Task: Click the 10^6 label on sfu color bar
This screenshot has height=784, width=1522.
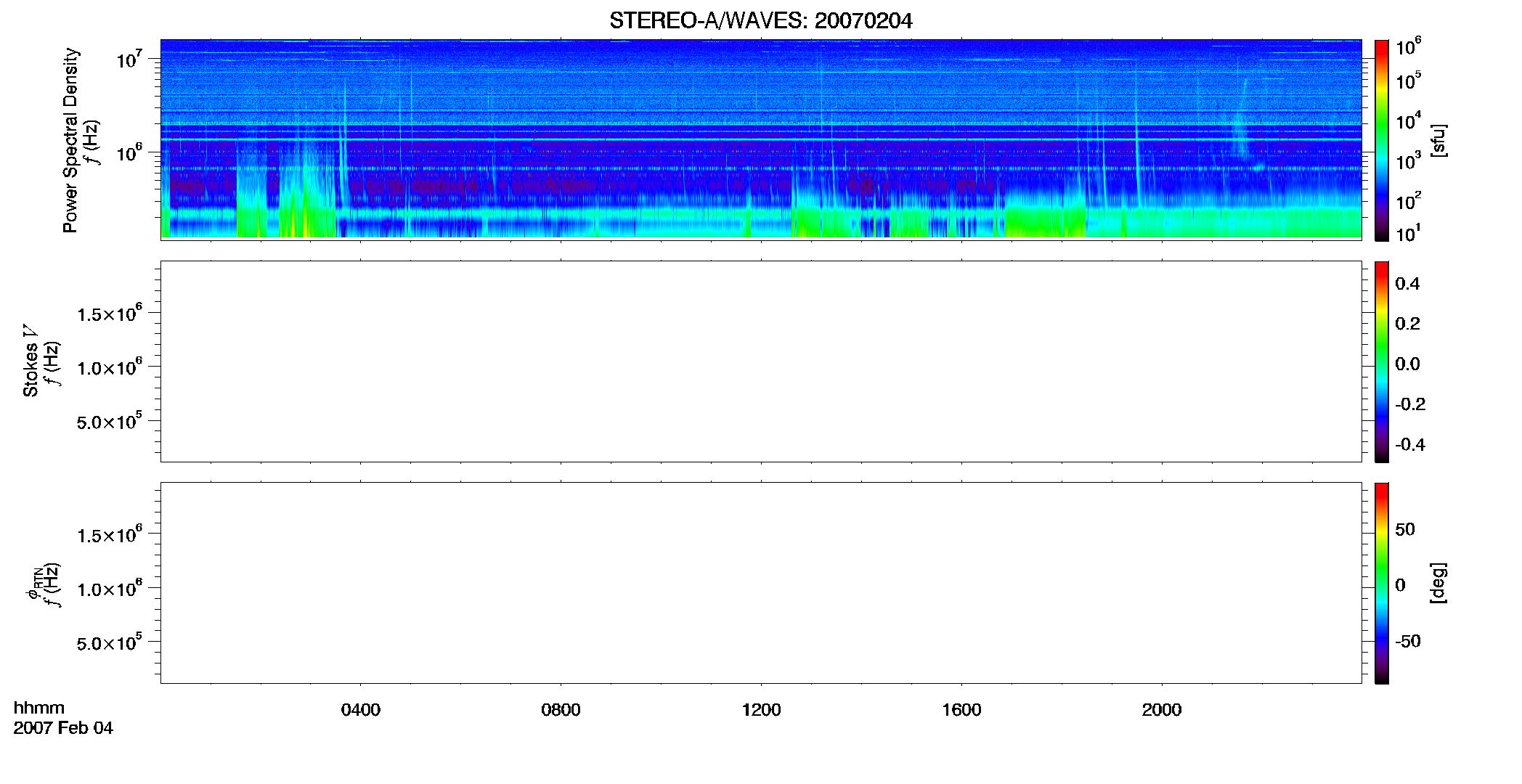Action: coord(1408,46)
